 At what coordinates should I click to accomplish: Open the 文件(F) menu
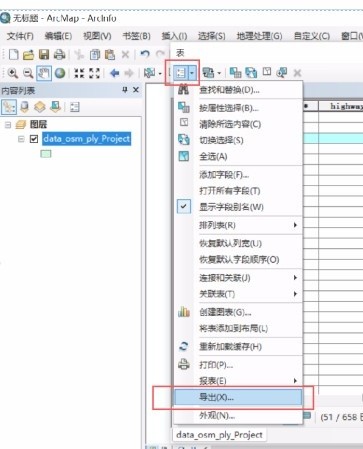[x=20, y=36]
